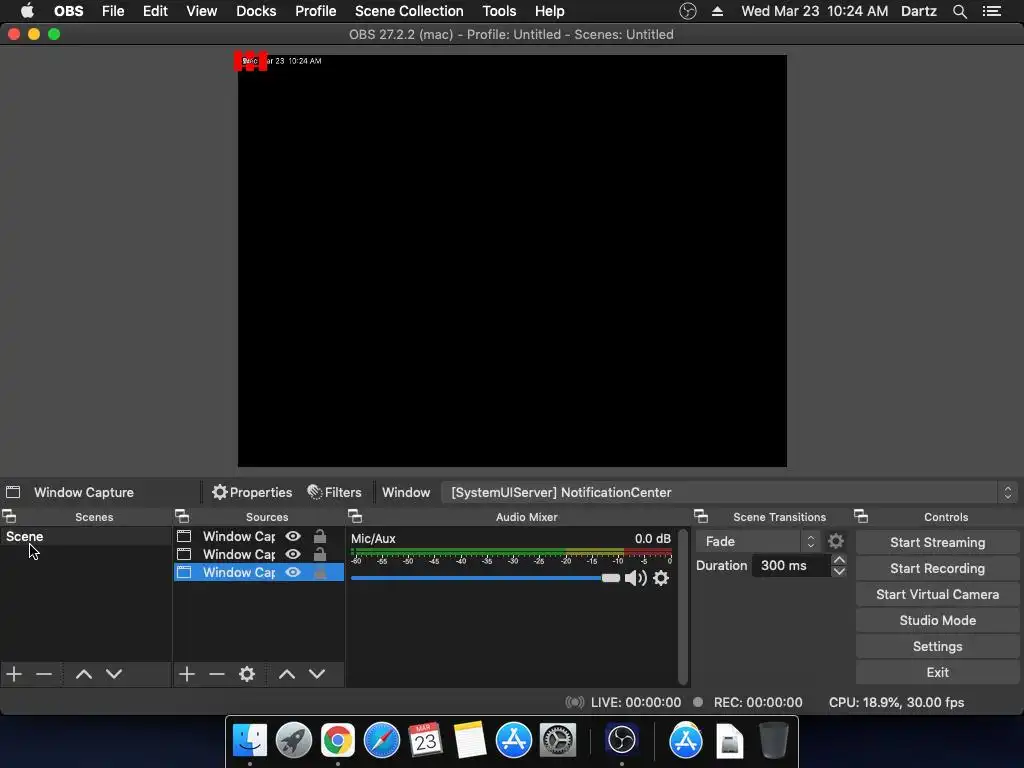Launch Google Chrome from the Dock
This screenshot has height=768, width=1024.
(x=338, y=741)
